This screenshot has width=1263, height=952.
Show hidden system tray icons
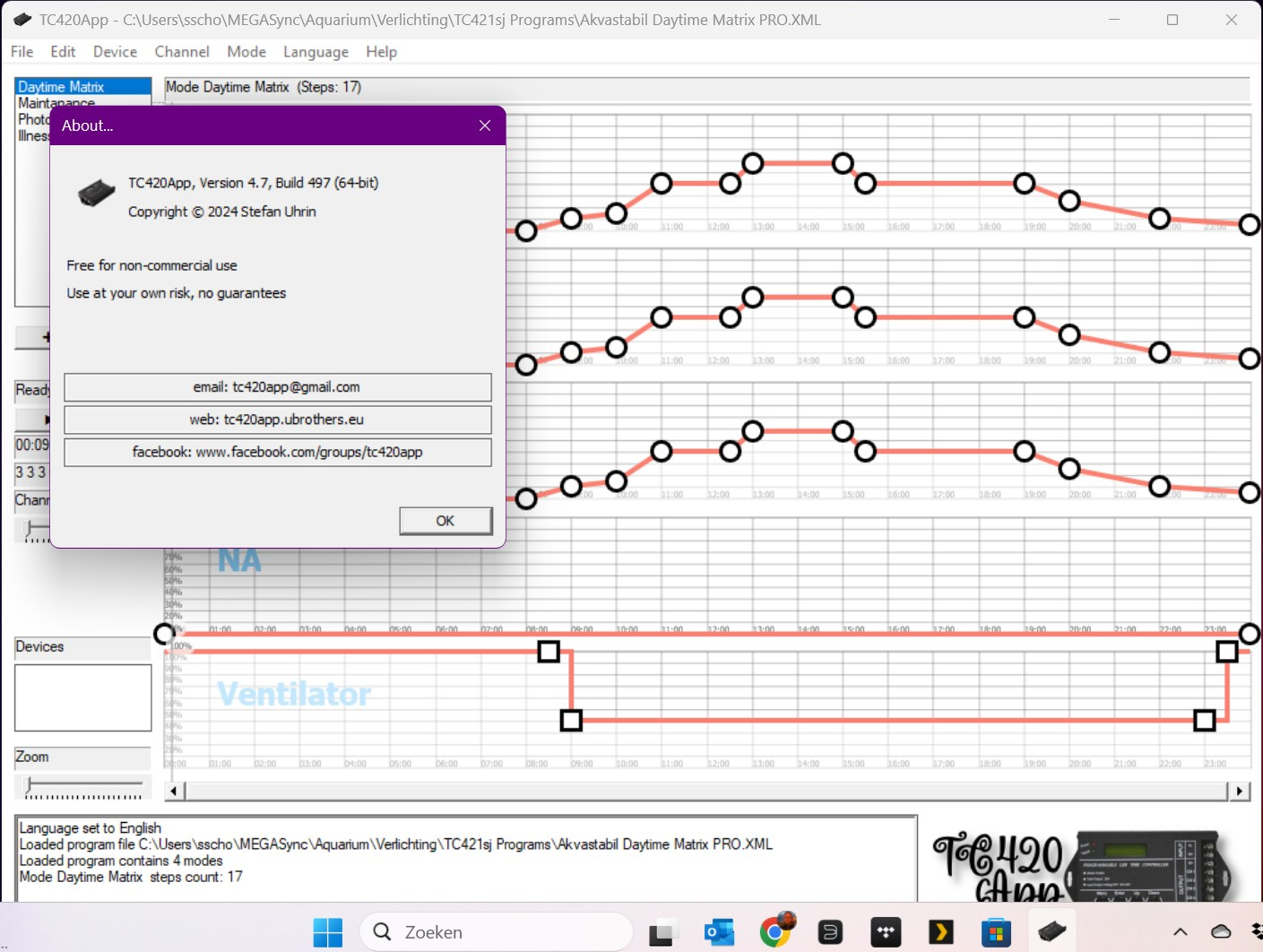point(1181,932)
